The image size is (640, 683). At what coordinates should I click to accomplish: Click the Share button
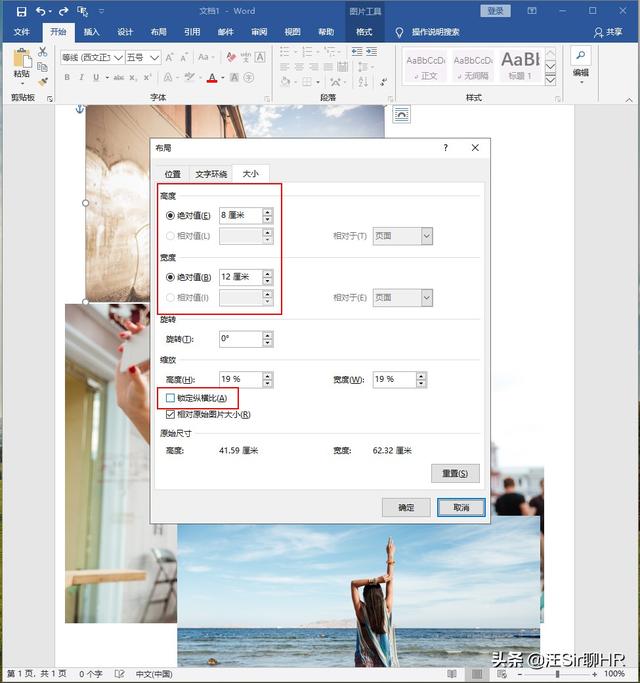(x=609, y=32)
